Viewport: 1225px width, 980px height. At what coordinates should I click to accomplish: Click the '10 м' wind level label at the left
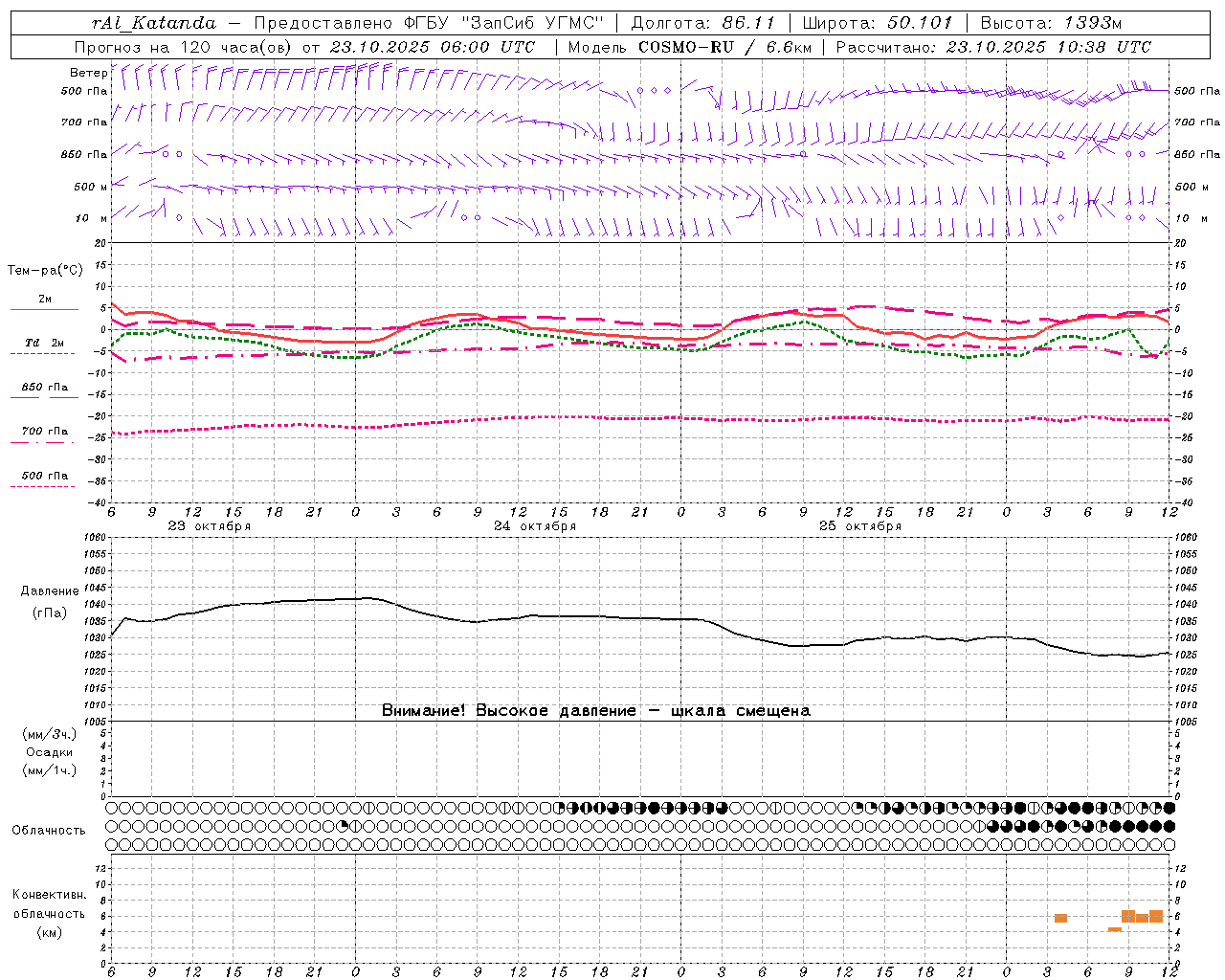pyautogui.click(x=91, y=219)
